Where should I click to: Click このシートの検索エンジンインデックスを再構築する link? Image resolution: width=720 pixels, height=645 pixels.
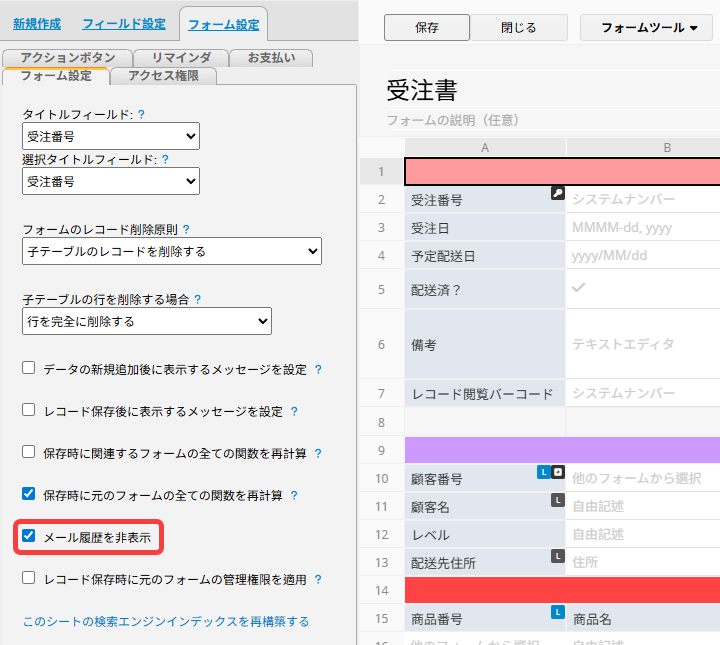166,621
